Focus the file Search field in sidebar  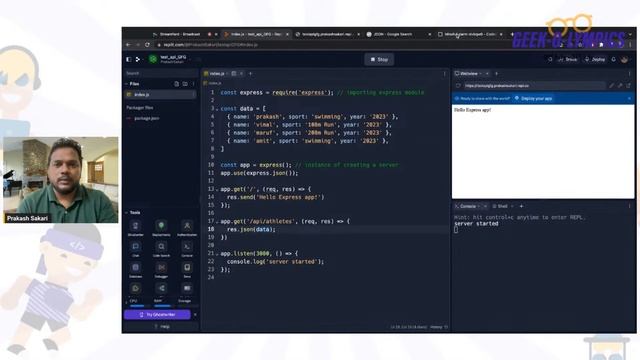click(x=160, y=73)
